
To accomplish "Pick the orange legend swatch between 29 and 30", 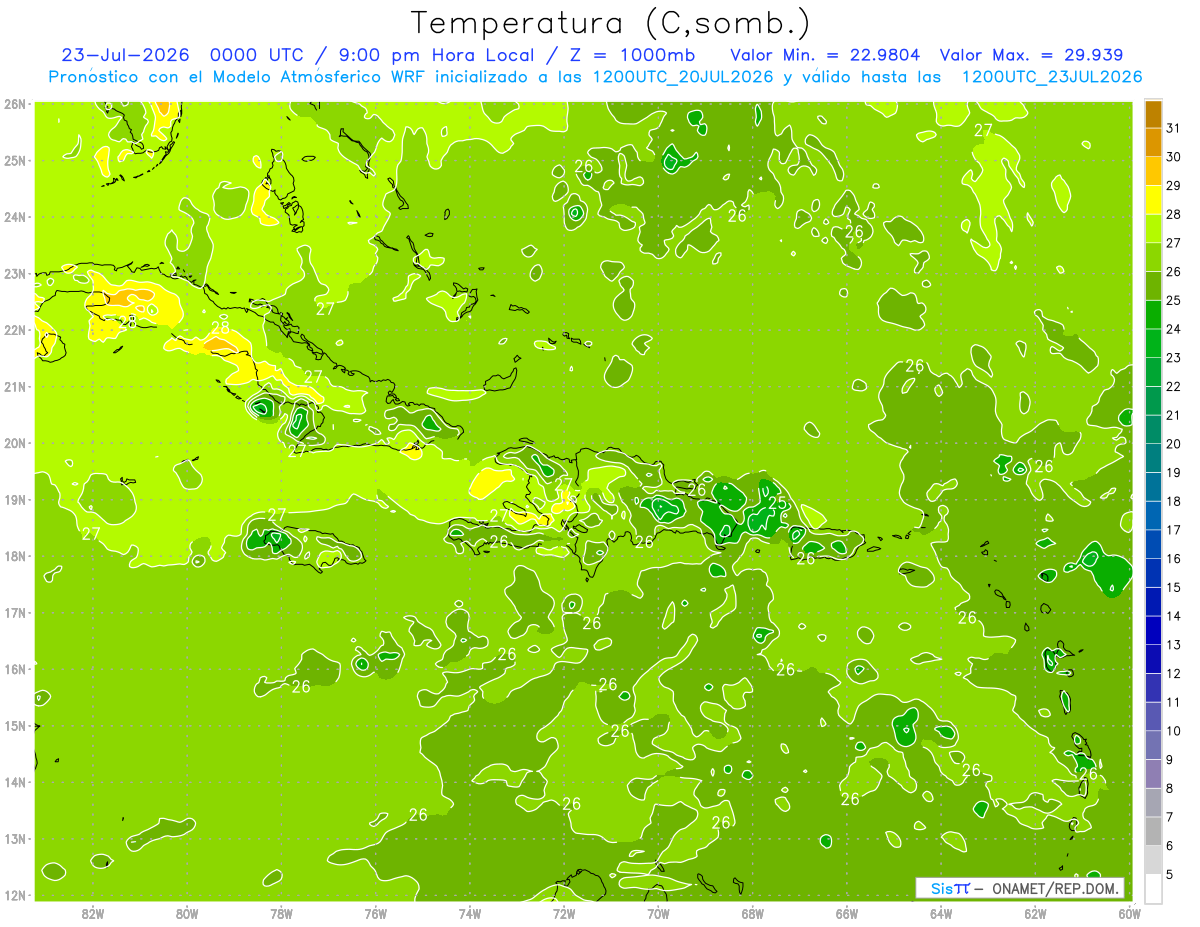I will [x=1153, y=172].
